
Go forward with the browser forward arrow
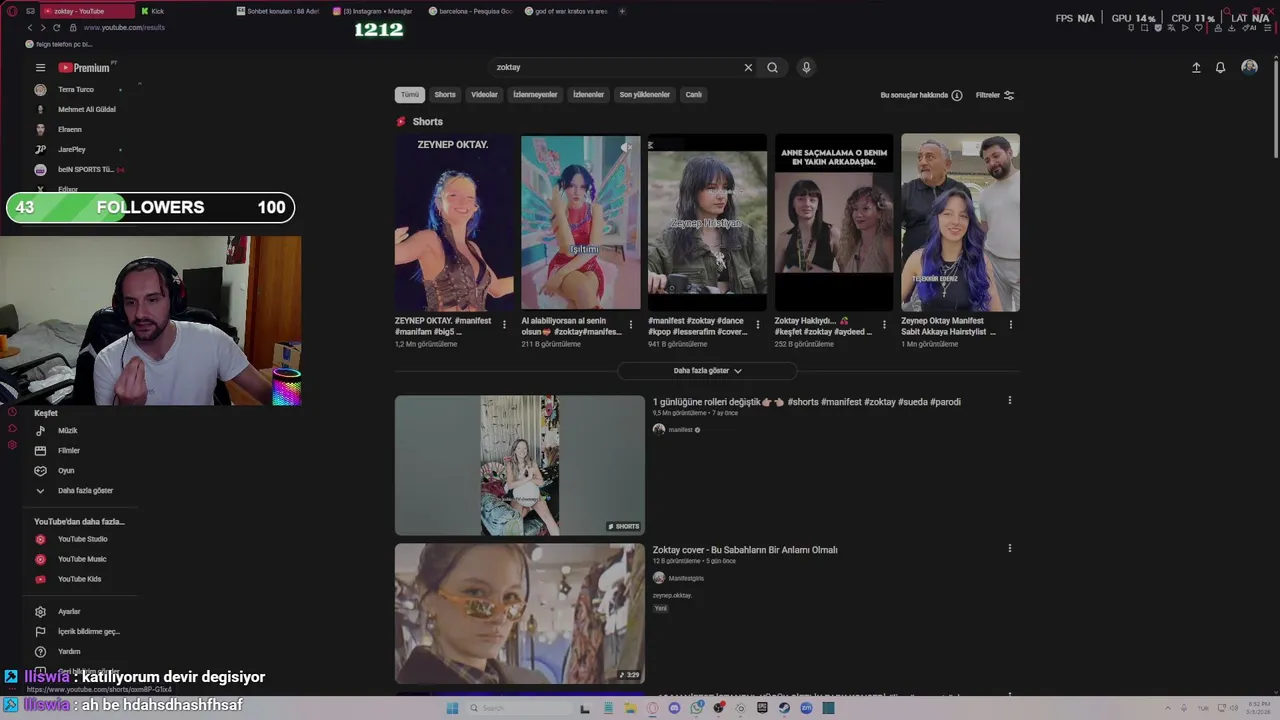coord(42,28)
